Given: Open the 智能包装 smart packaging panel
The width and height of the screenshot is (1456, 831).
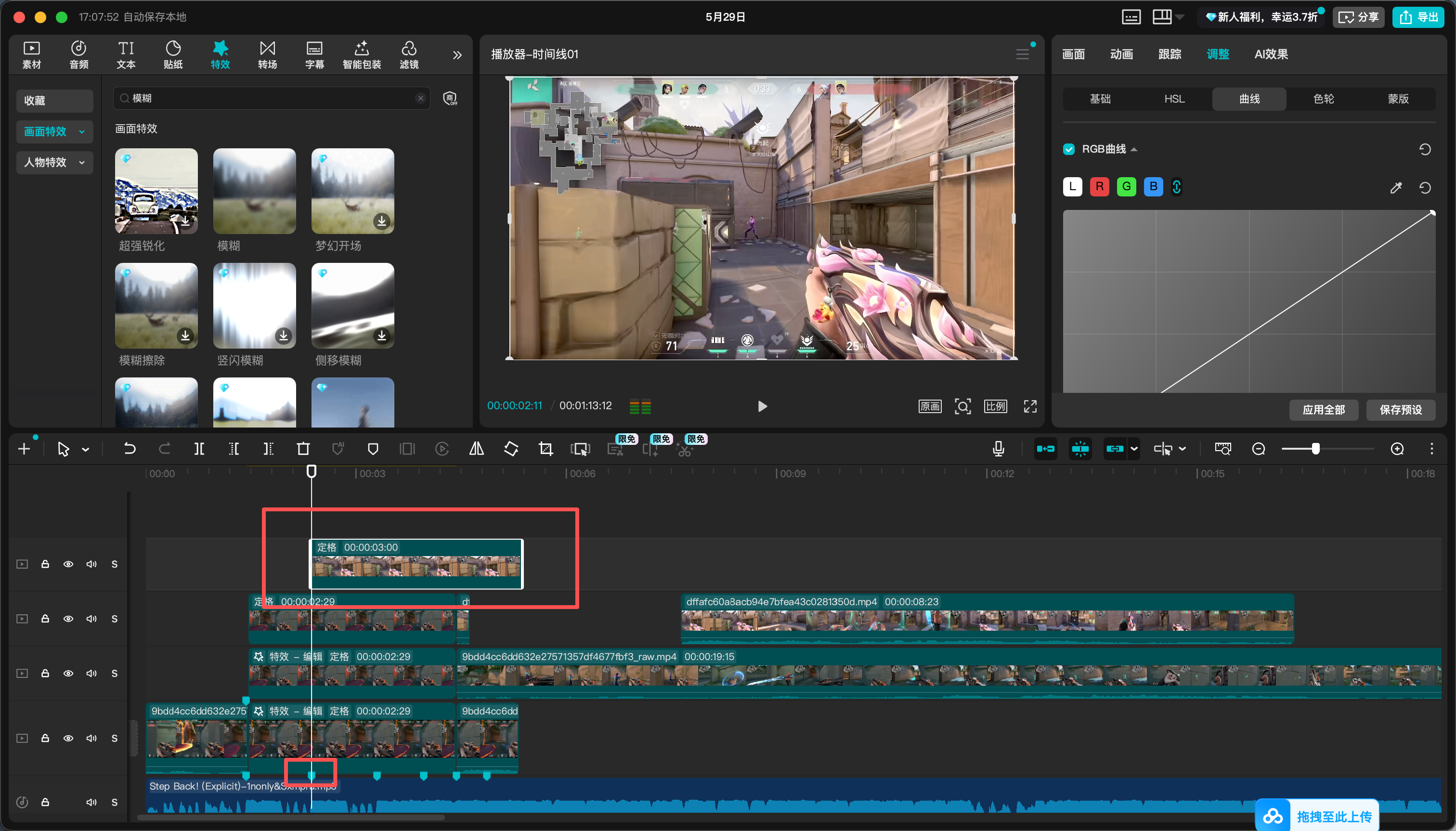Looking at the screenshot, I should coord(362,55).
